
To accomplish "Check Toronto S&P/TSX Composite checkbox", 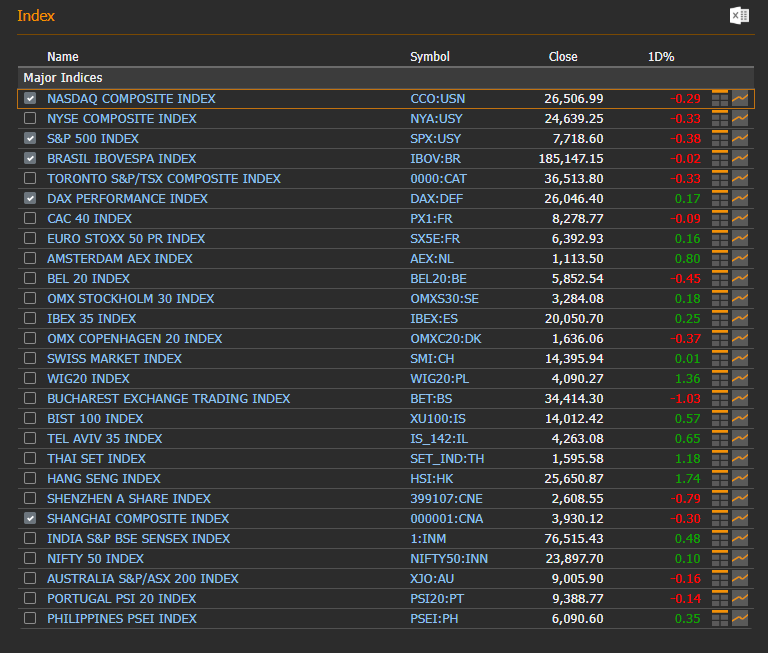I will click(x=30, y=178).
